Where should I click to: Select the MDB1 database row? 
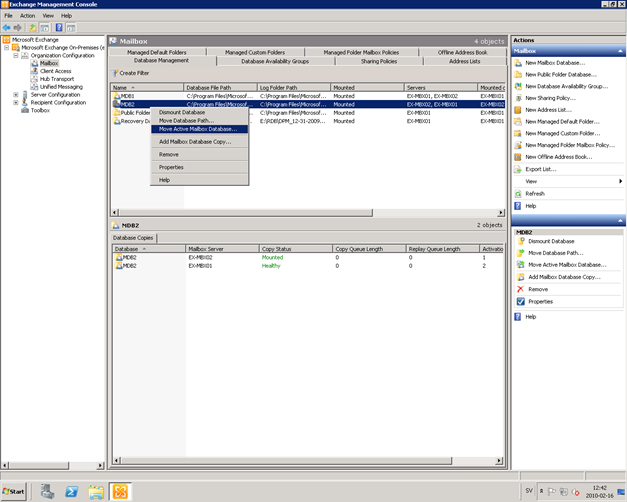pos(308,96)
